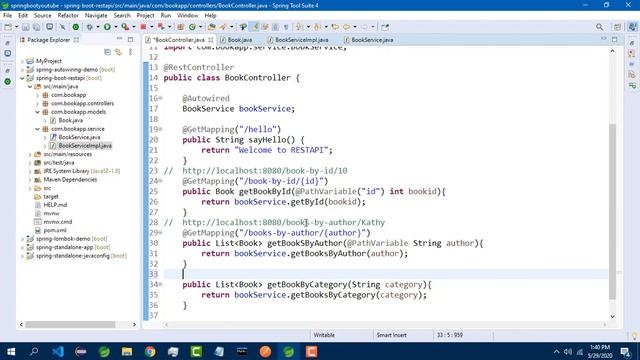Click the Open Perspective icon at top right
Image resolution: width=640 pixels, height=360 pixels.
tap(617, 27)
